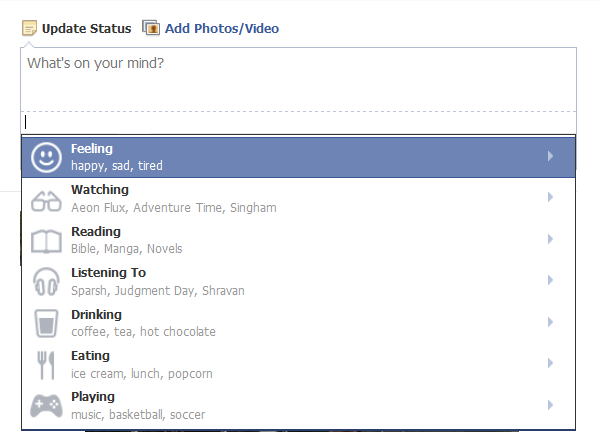
Task: Click the Reading open book icon
Action: point(46,242)
